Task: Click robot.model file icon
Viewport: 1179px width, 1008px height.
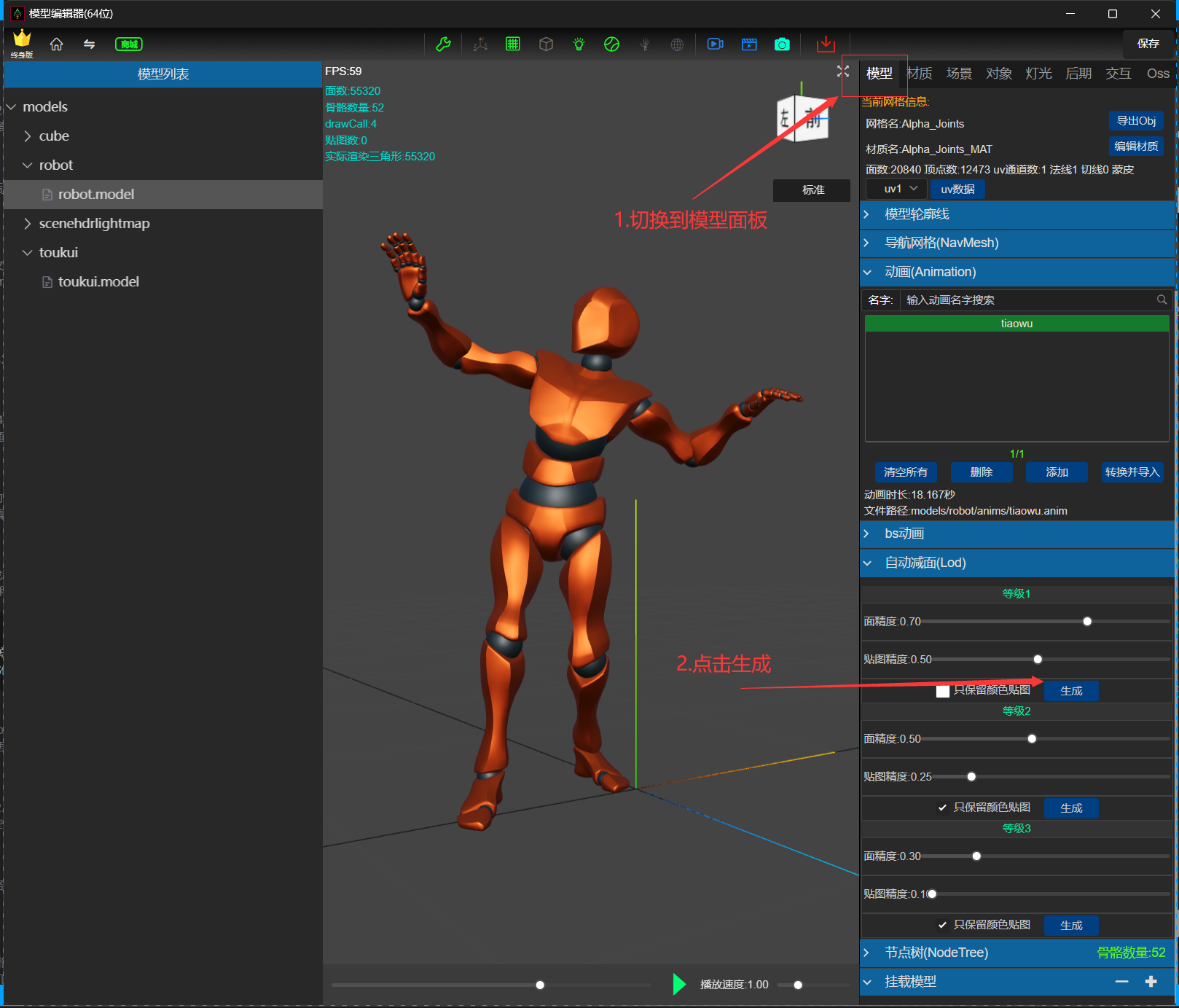Action: click(47, 195)
